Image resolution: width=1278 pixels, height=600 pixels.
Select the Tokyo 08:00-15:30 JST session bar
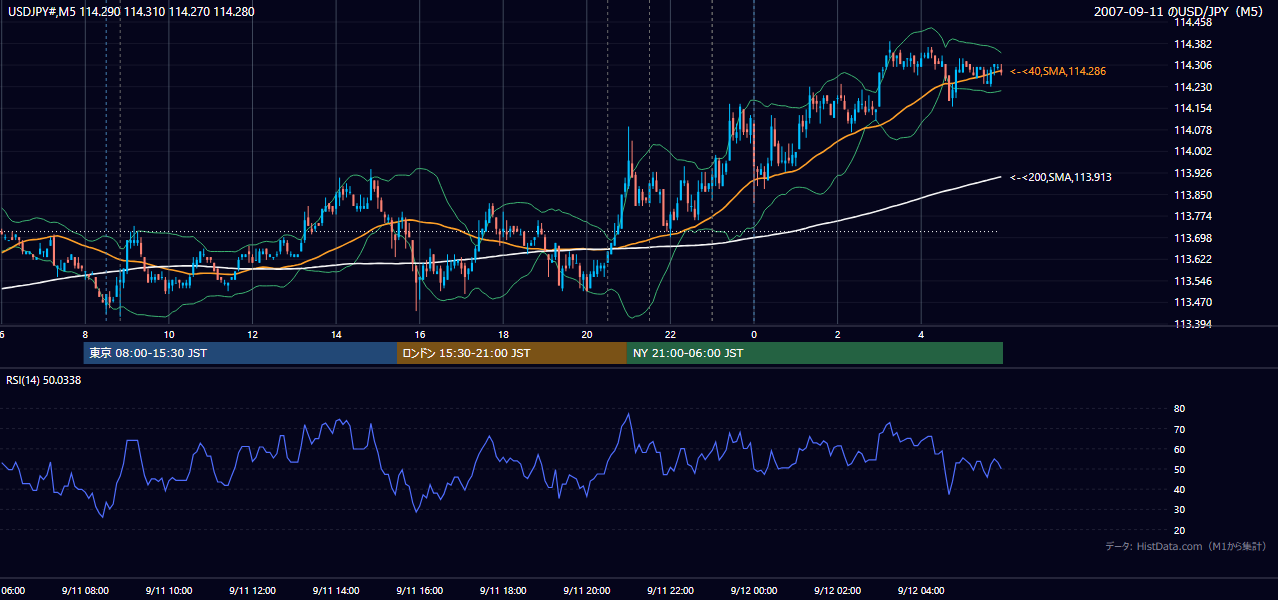click(x=240, y=353)
